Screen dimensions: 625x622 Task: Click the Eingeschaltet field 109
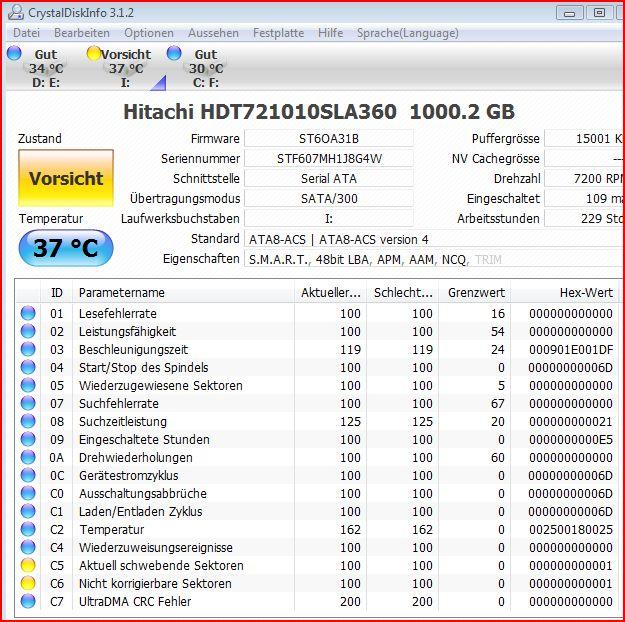(584, 198)
